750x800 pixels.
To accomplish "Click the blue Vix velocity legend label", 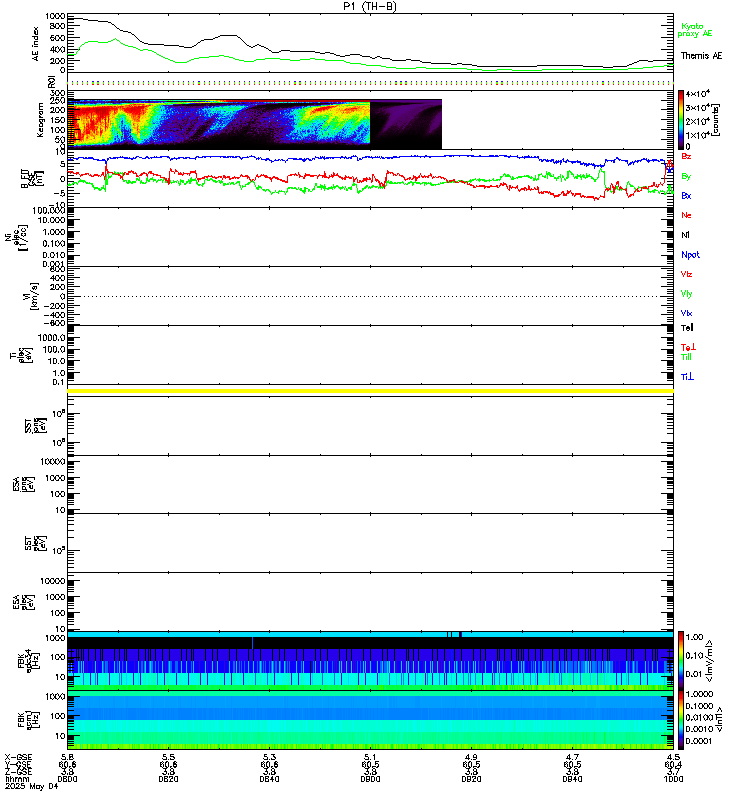I will tap(686, 313).
